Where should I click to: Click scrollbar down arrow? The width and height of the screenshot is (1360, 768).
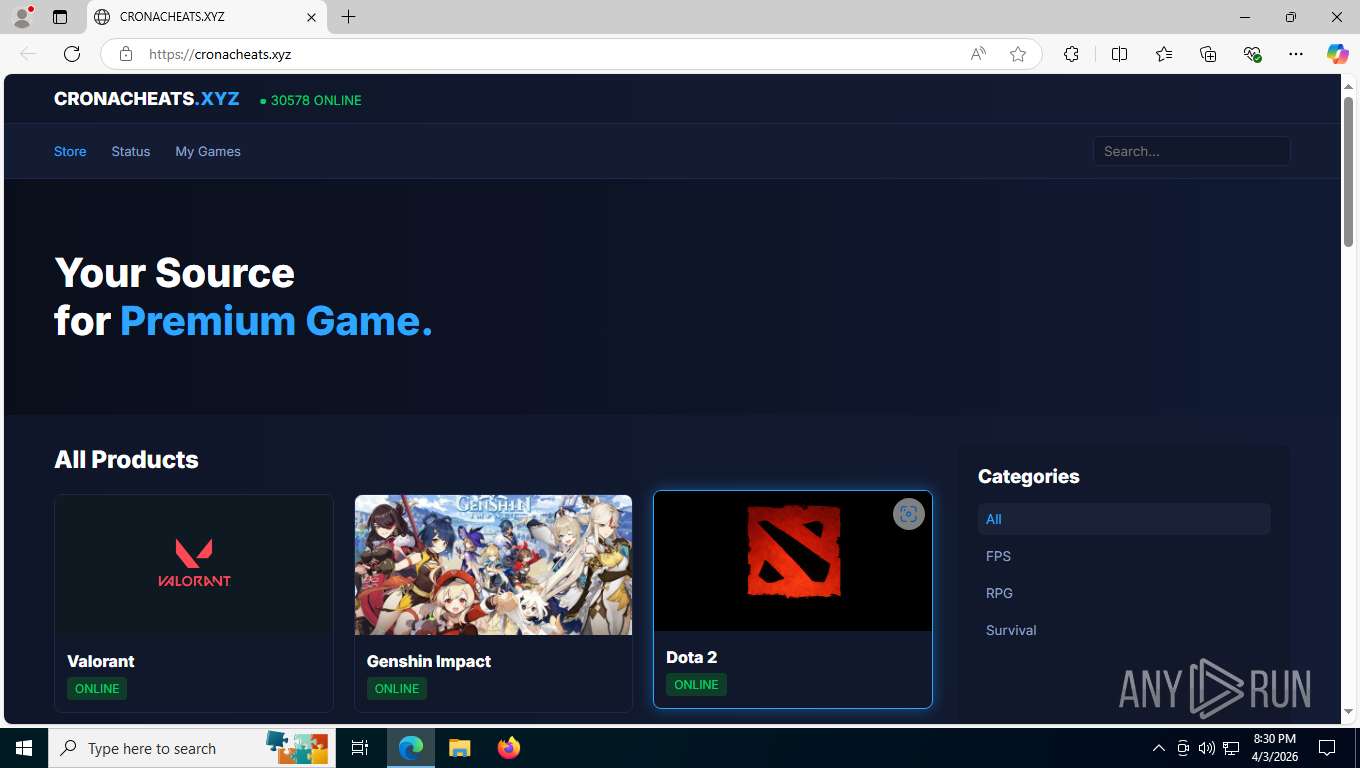click(x=1348, y=712)
